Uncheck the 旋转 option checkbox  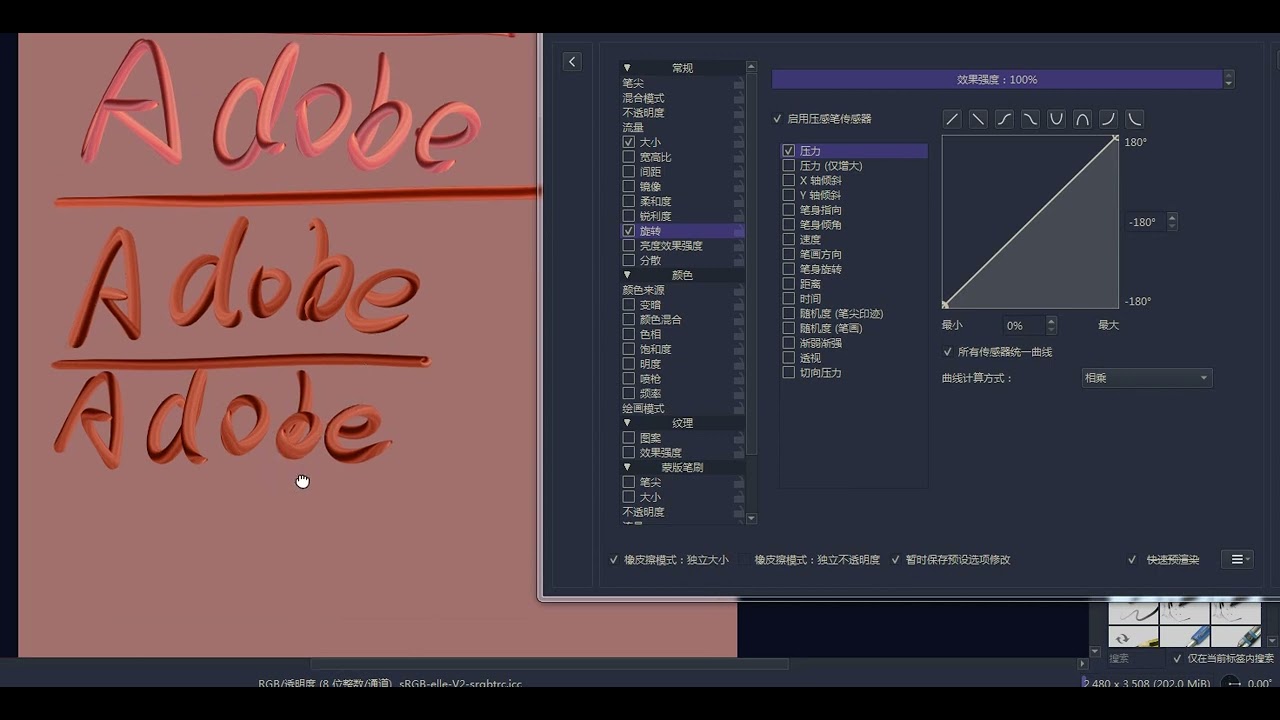tap(629, 231)
